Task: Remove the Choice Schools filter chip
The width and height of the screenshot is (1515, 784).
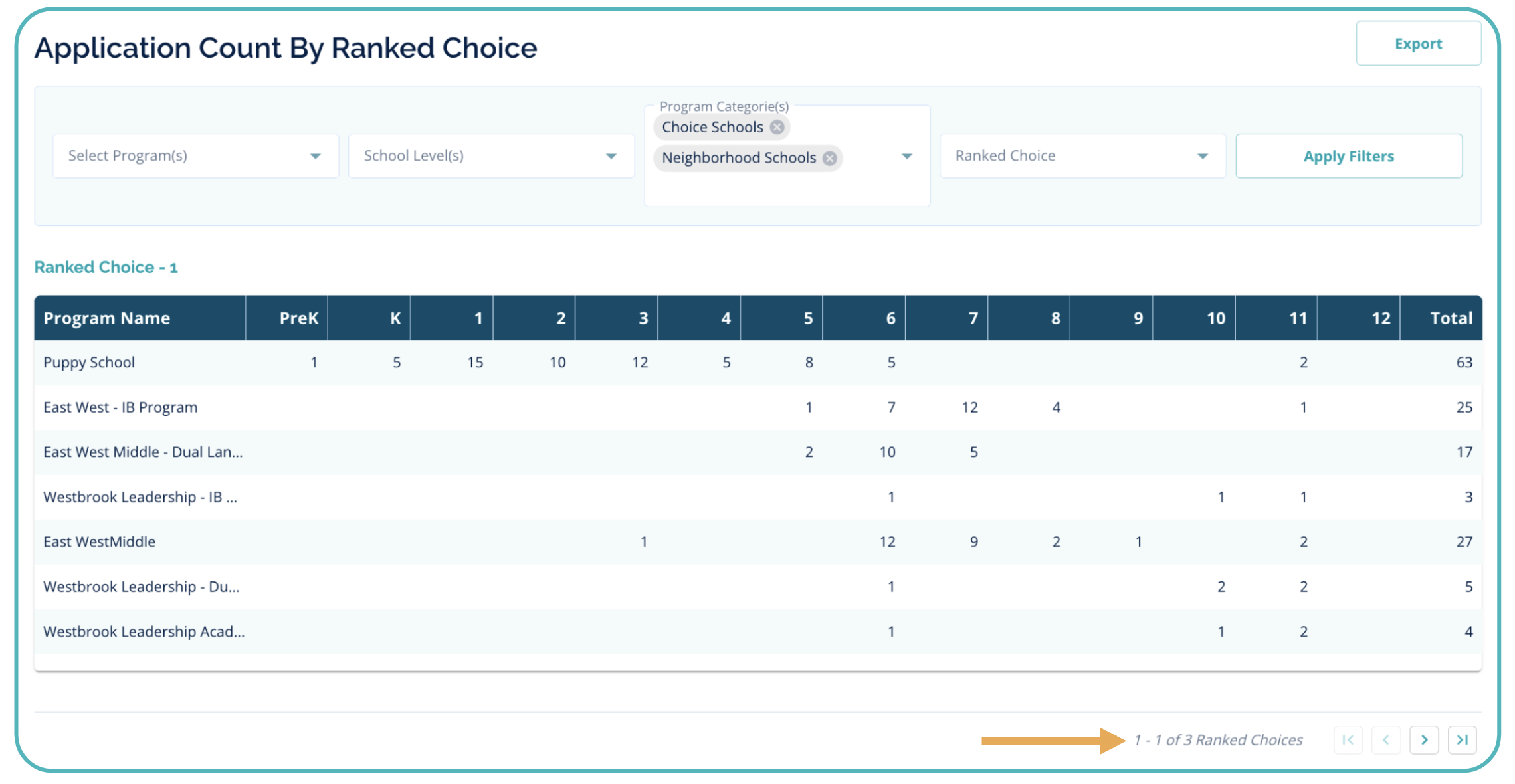Action: (x=777, y=127)
